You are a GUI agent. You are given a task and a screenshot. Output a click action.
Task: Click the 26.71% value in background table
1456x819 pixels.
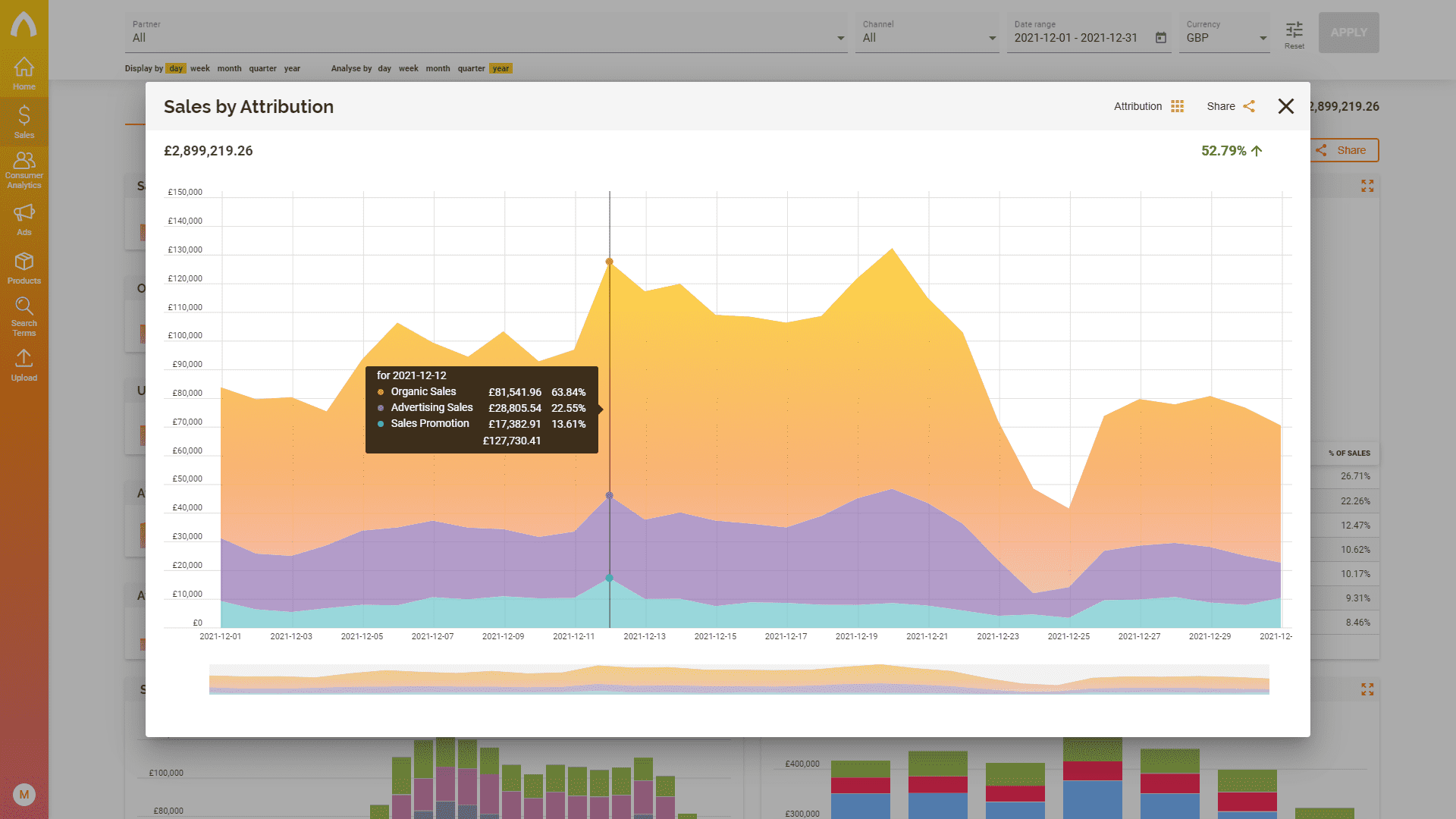pyautogui.click(x=1355, y=476)
